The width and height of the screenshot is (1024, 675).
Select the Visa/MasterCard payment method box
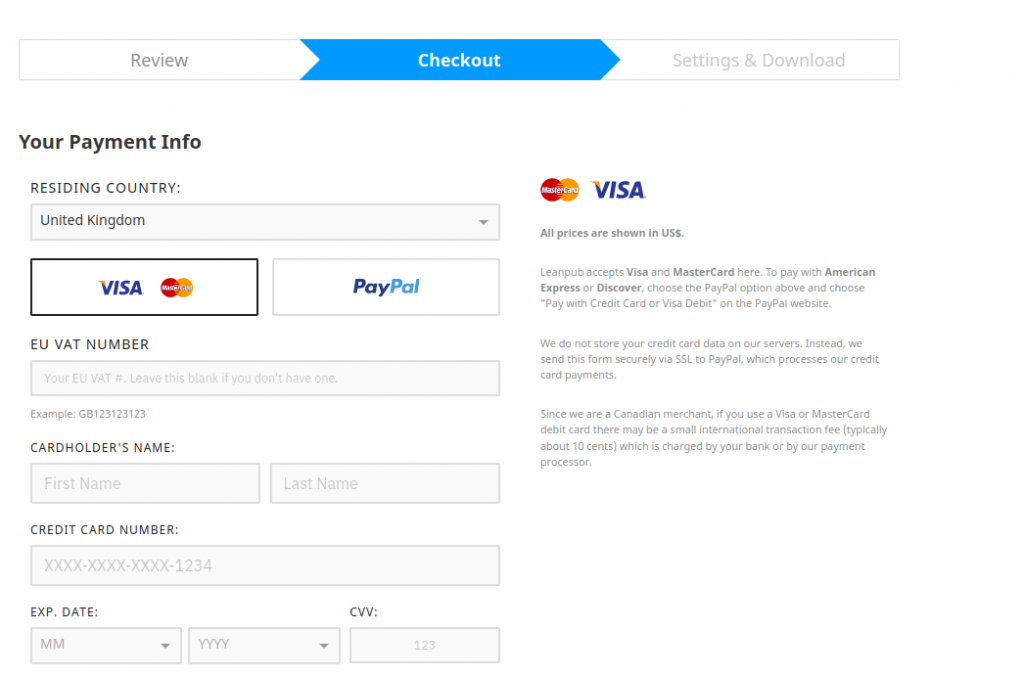click(144, 287)
